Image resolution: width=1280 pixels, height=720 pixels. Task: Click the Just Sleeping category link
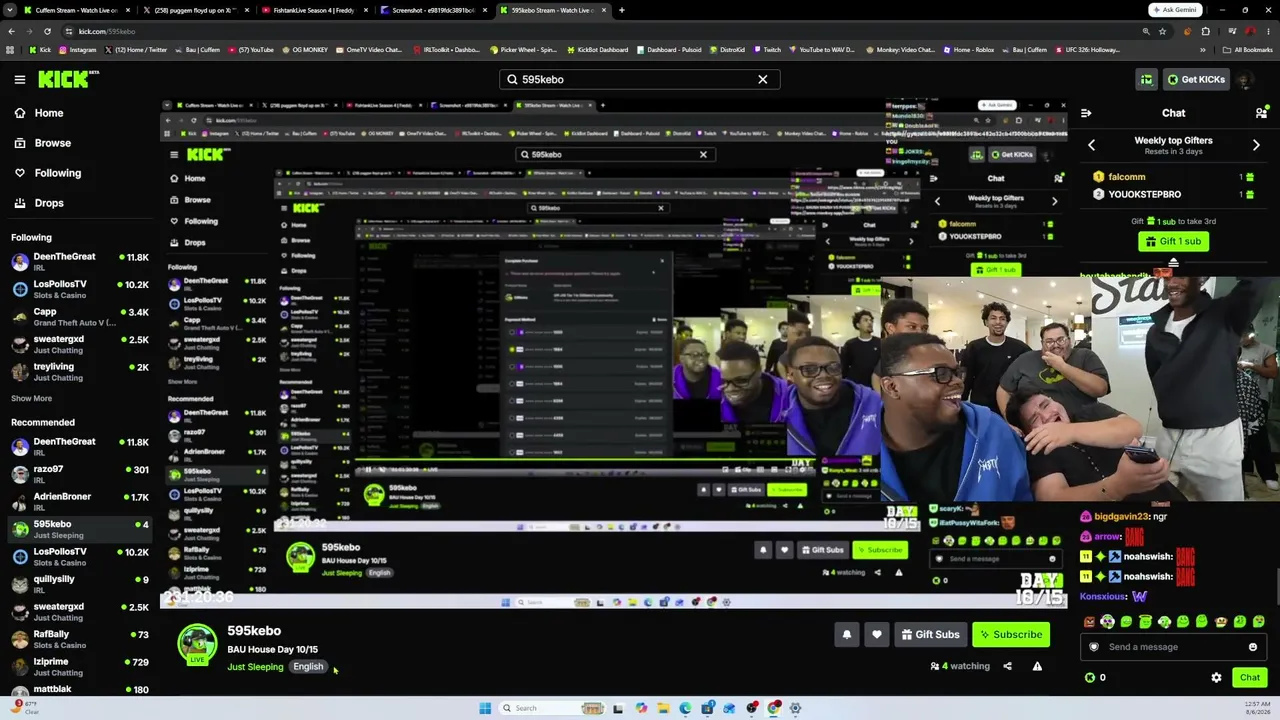255,667
